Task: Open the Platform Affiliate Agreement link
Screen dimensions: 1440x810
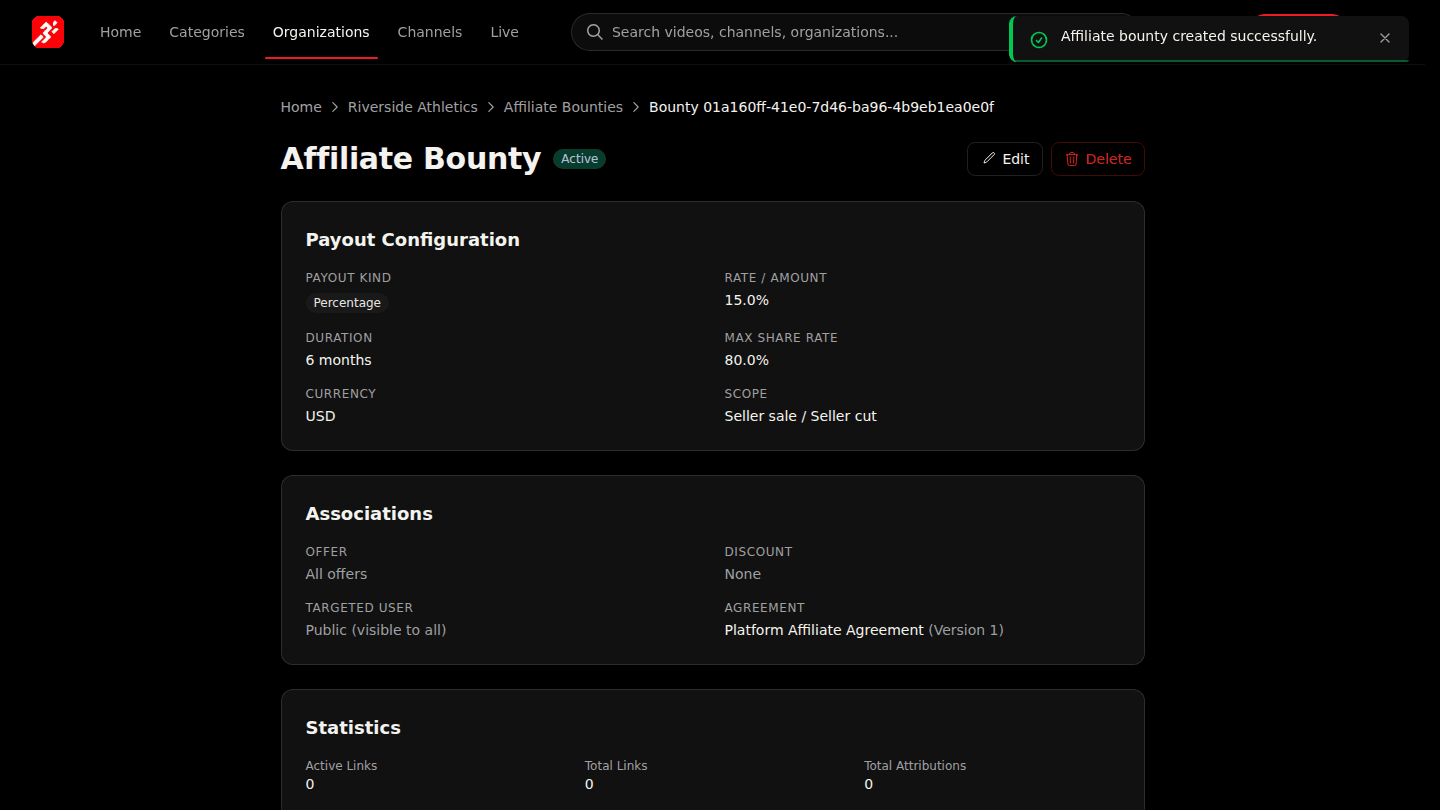Action: click(824, 630)
